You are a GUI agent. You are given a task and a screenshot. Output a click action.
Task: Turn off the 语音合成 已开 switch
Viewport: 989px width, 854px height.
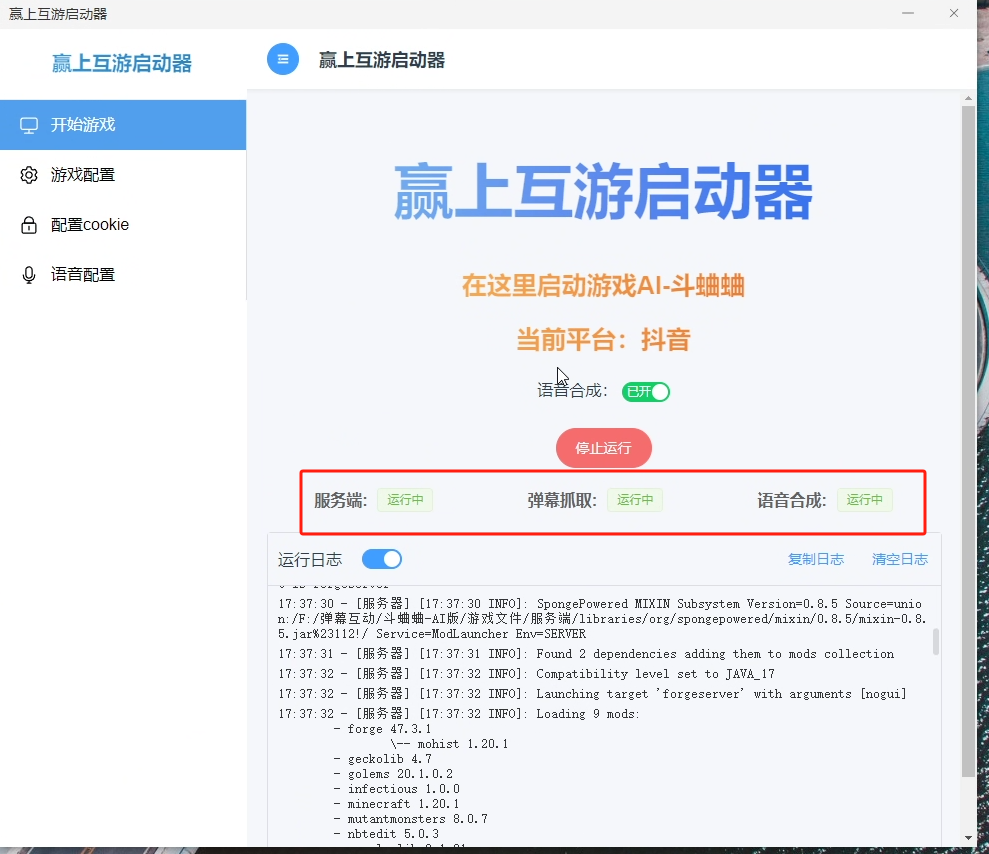646,392
